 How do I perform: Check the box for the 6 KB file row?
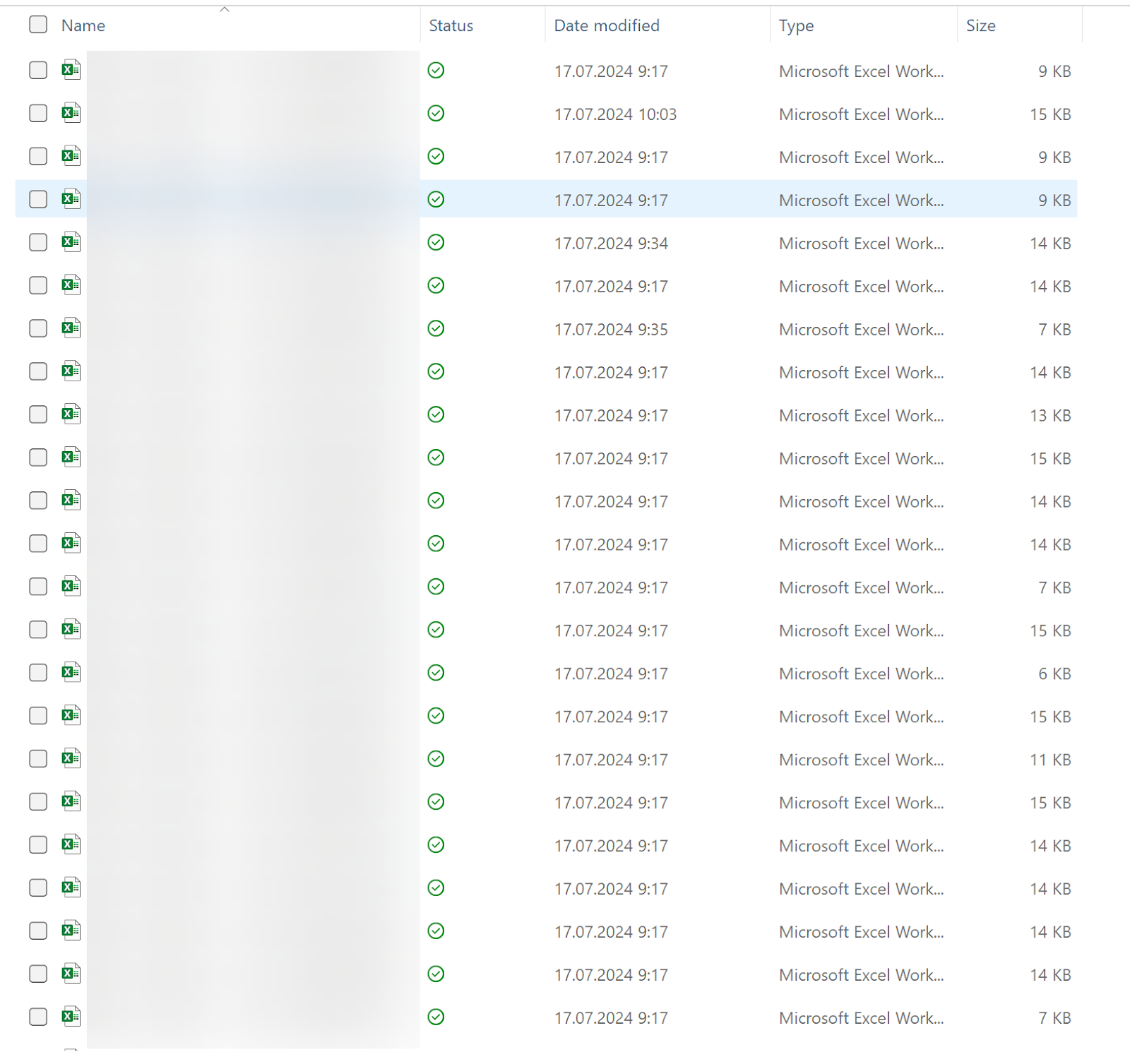[38, 673]
